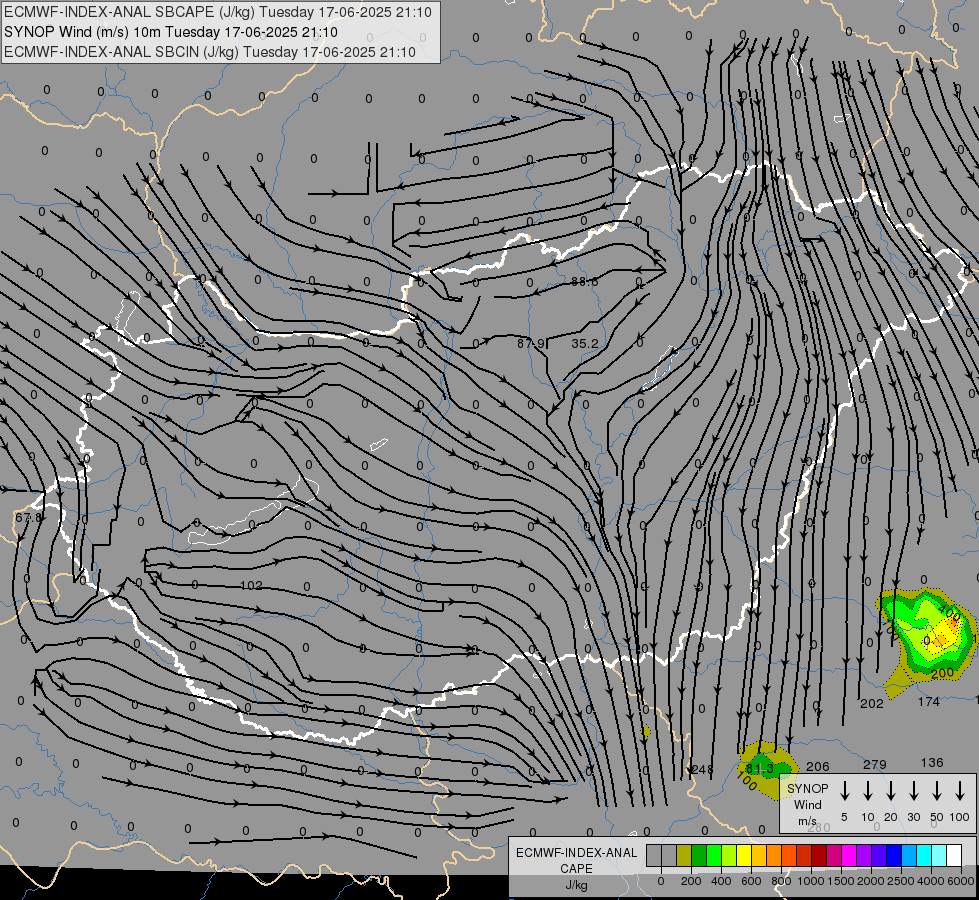This screenshot has width=979, height=900.
Task: Select the olive CAPE legend swatch
Action: (684, 856)
